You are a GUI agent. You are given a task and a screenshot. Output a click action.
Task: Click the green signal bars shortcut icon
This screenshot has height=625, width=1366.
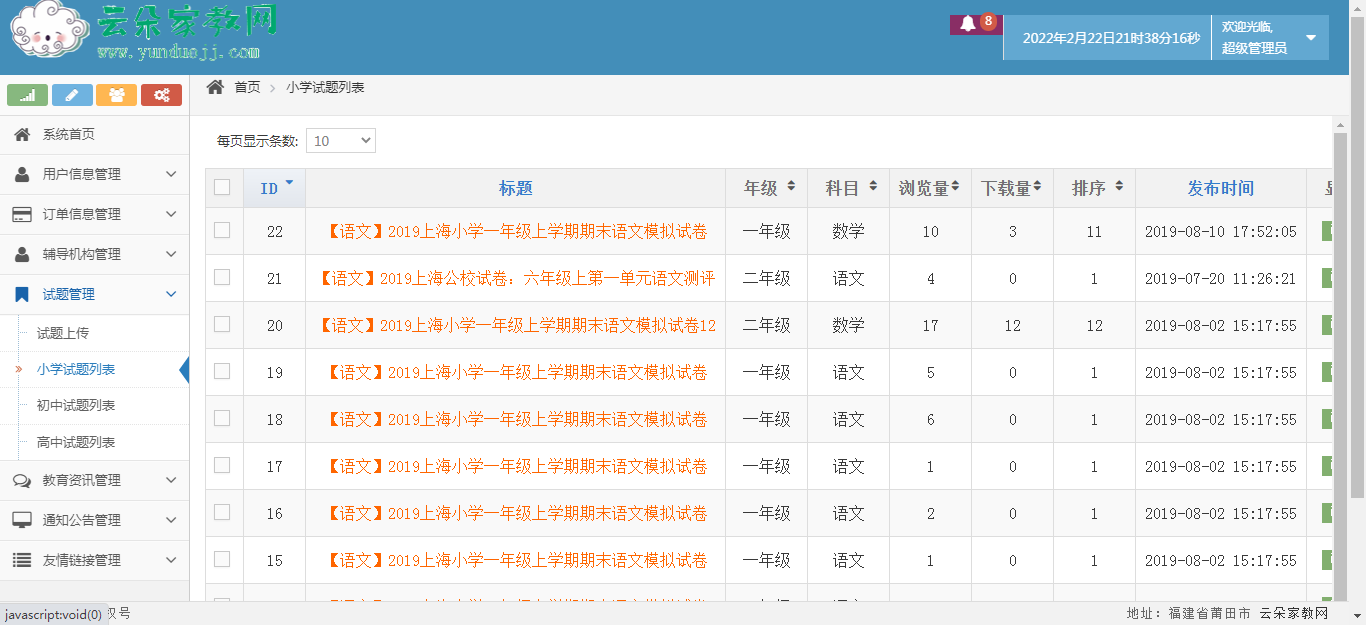pos(28,95)
